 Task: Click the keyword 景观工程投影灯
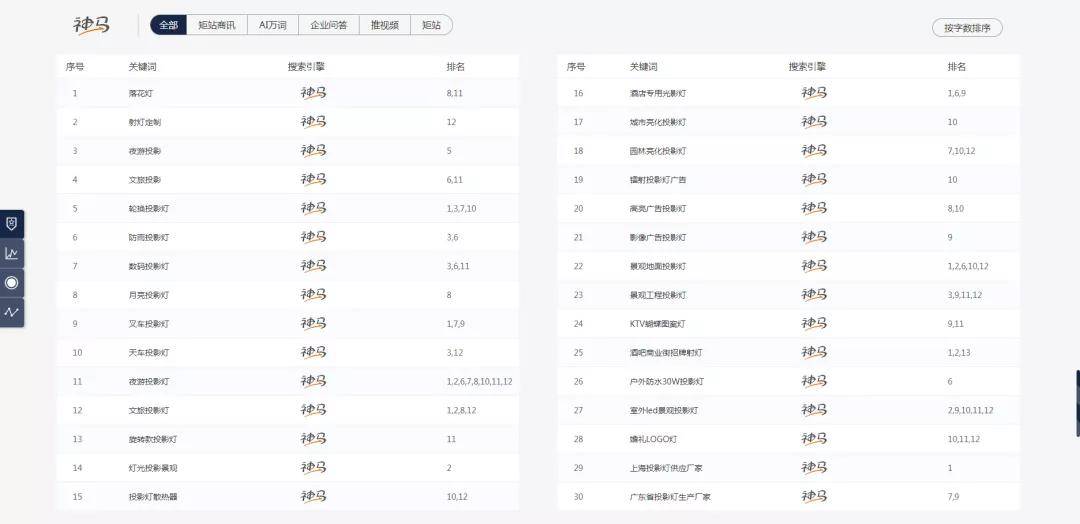pyautogui.click(x=658, y=295)
